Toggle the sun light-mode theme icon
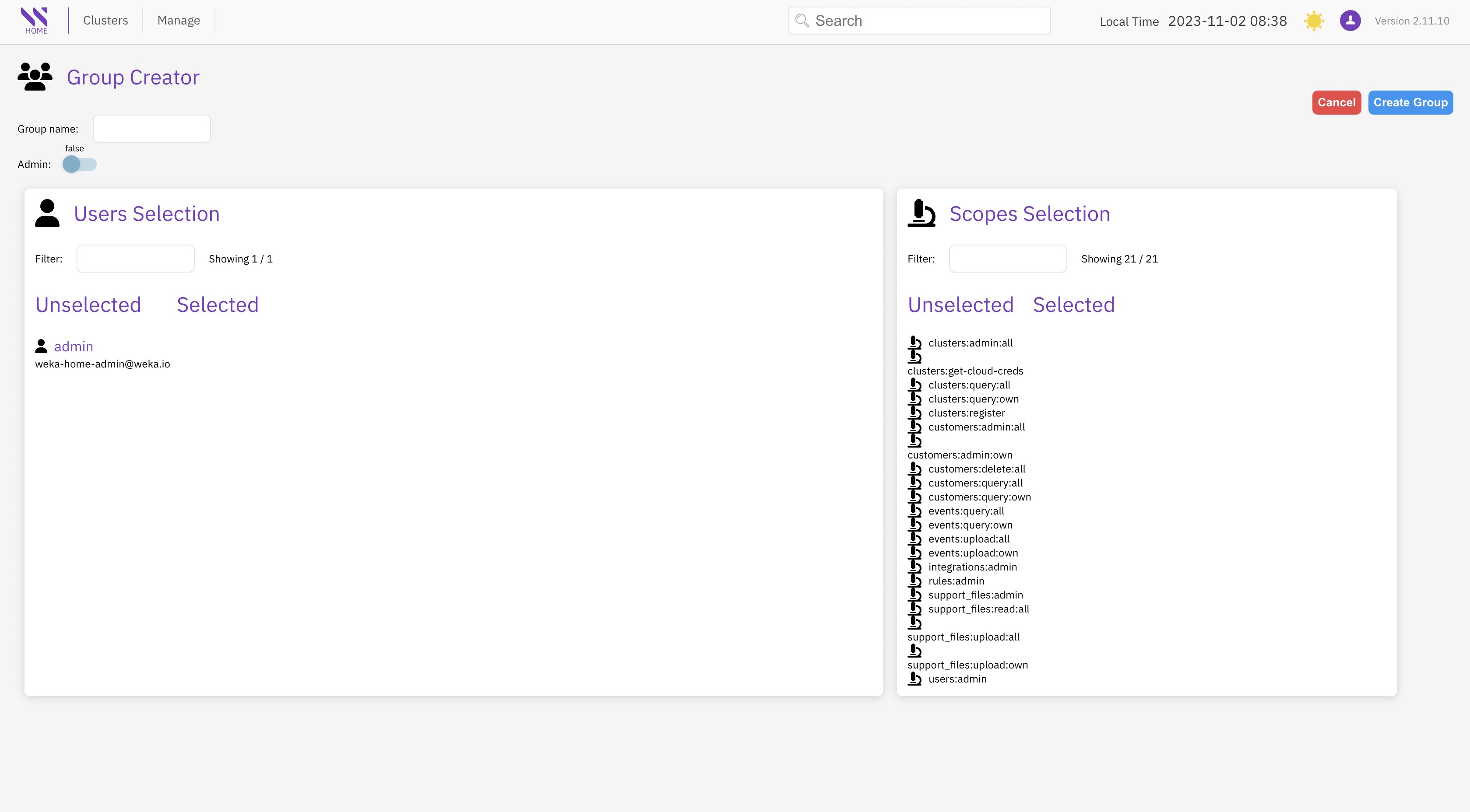The image size is (1470, 812). 1314,21
